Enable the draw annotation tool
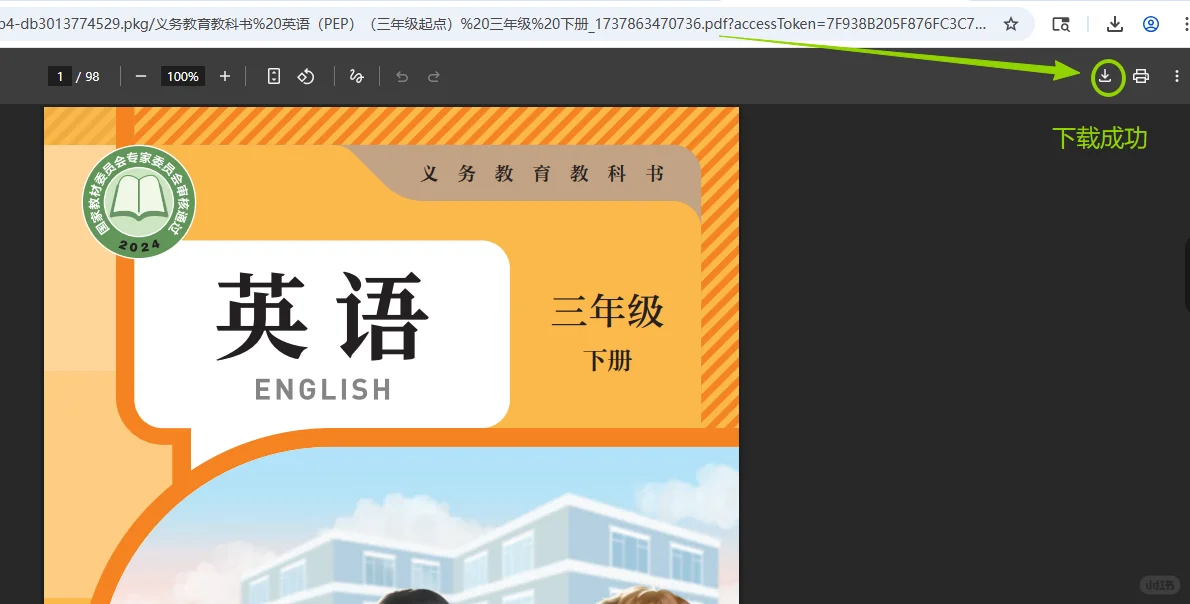The image size is (1190, 604). click(356, 76)
